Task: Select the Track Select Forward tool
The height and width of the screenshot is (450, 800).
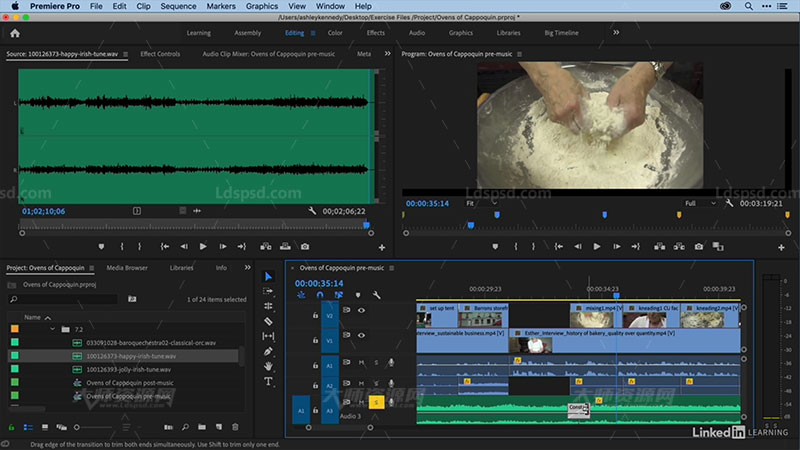Action: tap(268, 291)
